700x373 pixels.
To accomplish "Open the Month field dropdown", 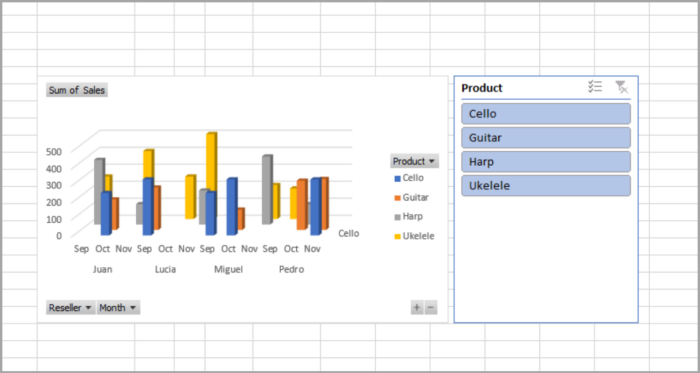I will point(119,307).
